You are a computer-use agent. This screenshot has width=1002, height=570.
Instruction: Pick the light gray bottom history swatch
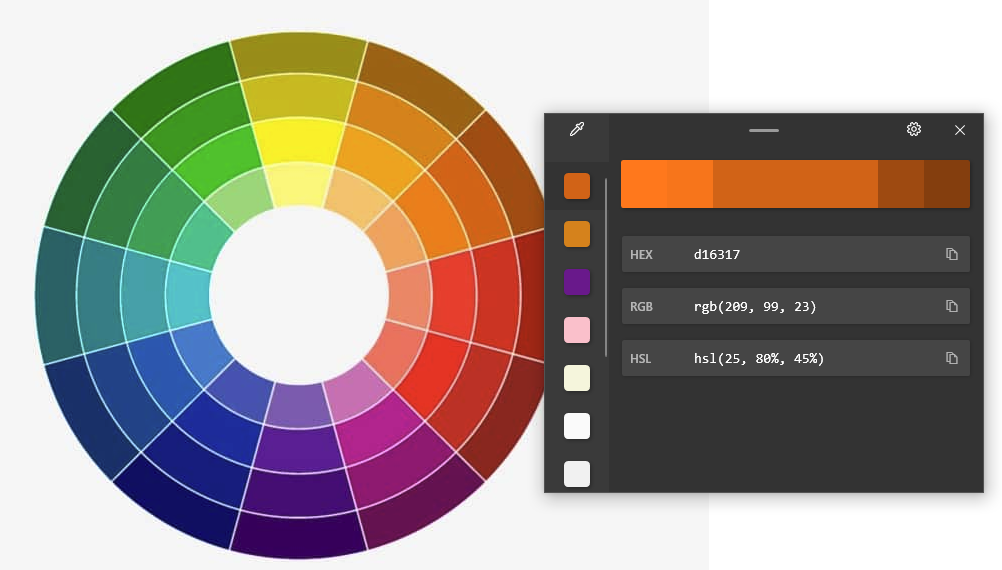point(577,473)
